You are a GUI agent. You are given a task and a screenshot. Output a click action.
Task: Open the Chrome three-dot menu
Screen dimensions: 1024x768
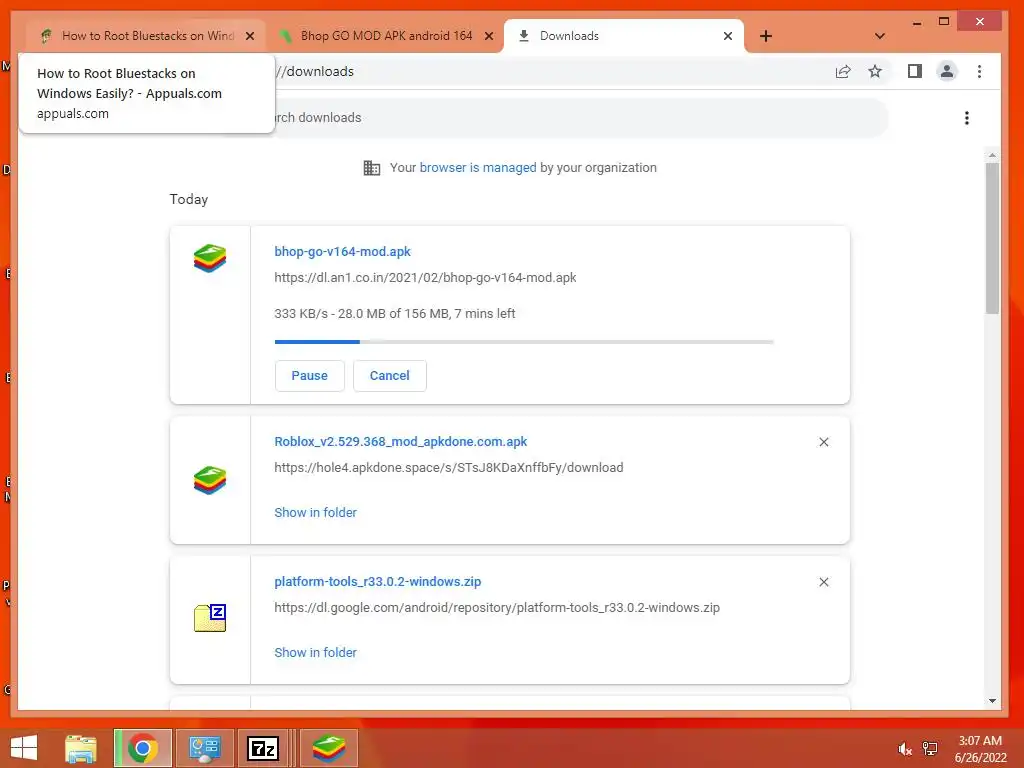pyautogui.click(x=979, y=71)
